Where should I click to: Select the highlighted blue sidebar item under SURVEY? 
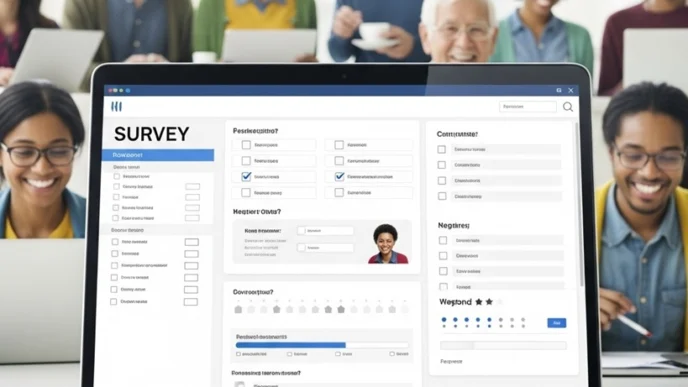click(158, 155)
